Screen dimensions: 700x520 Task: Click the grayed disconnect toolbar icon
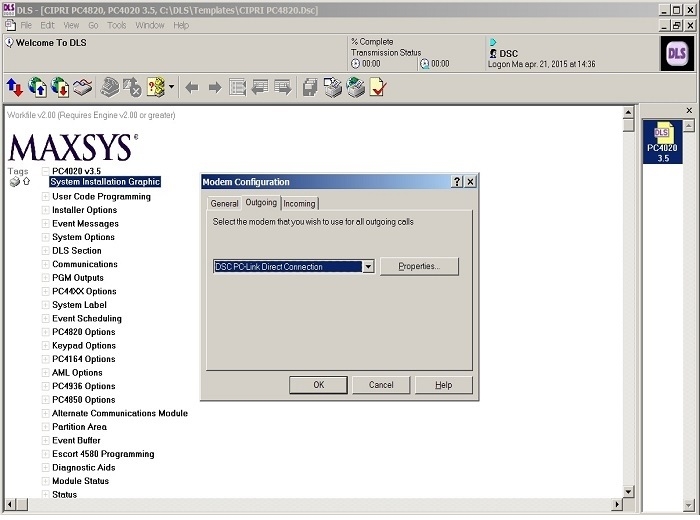point(133,87)
